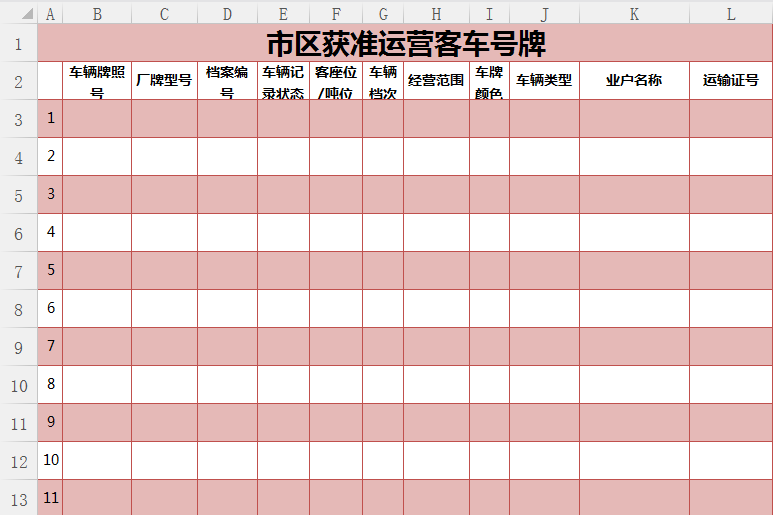Select row 1 header
The height and width of the screenshot is (515, 773).
(18, 44)
